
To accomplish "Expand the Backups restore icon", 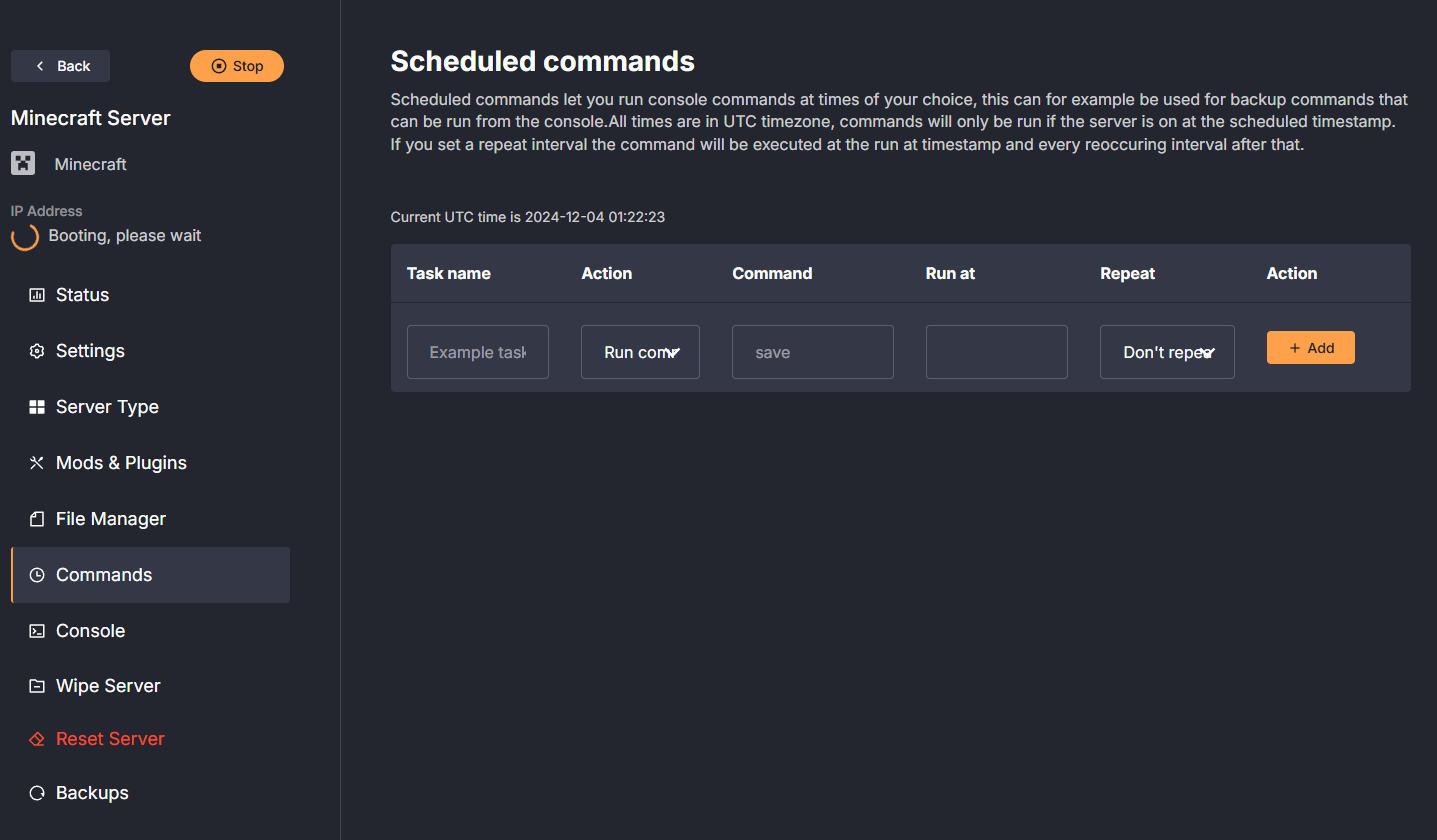I will click(x=36, y=792).
